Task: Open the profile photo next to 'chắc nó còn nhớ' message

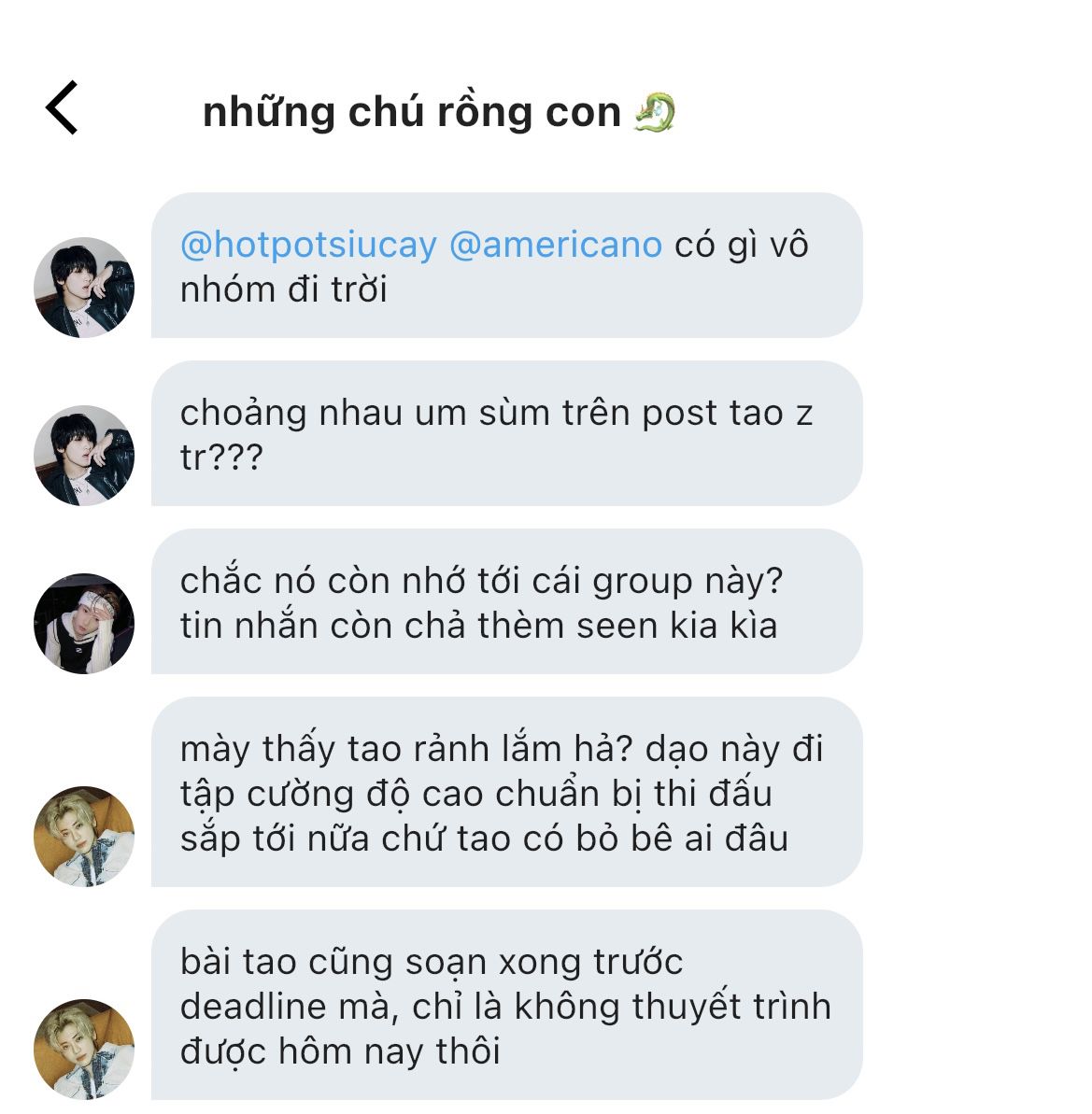Action: coord(84,624)
